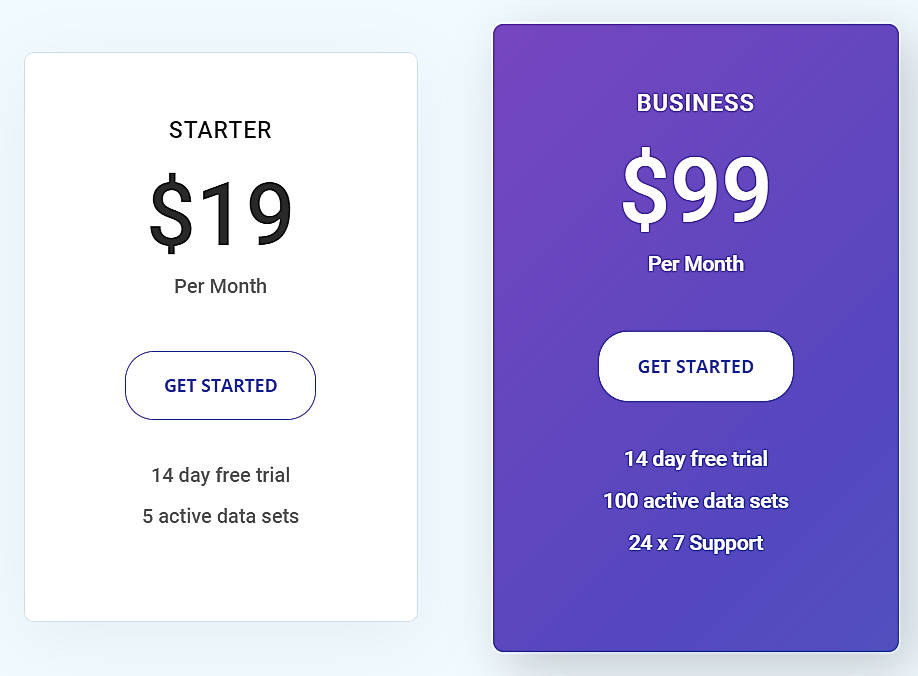Click the GET STARTED button on Starter plan

pyautogui.click(x=220, y=385)
